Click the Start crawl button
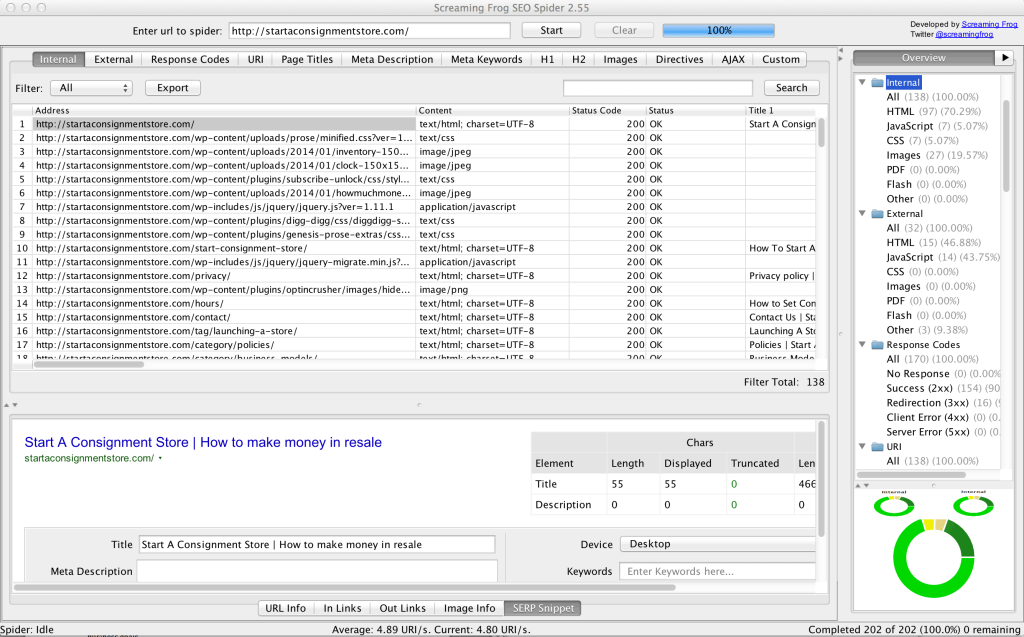Viewport: 1024px width, 637px height. (x=551, y=31)
